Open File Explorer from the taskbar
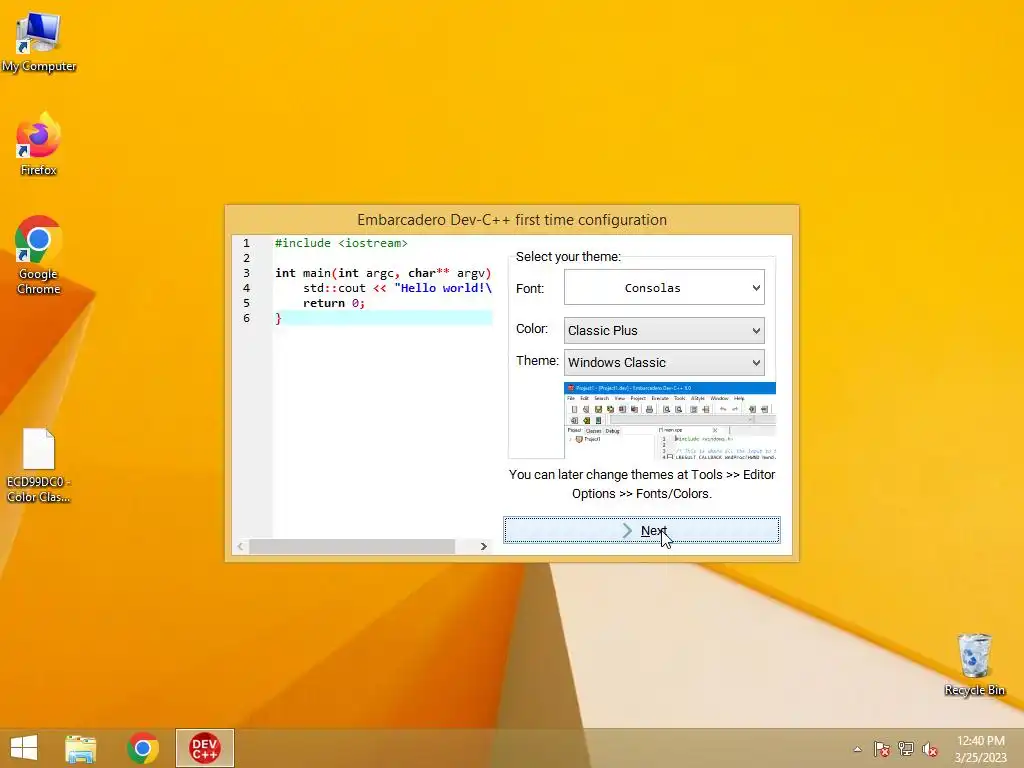The width and height of the screenshot is (1024, 768). coord(80,748)
